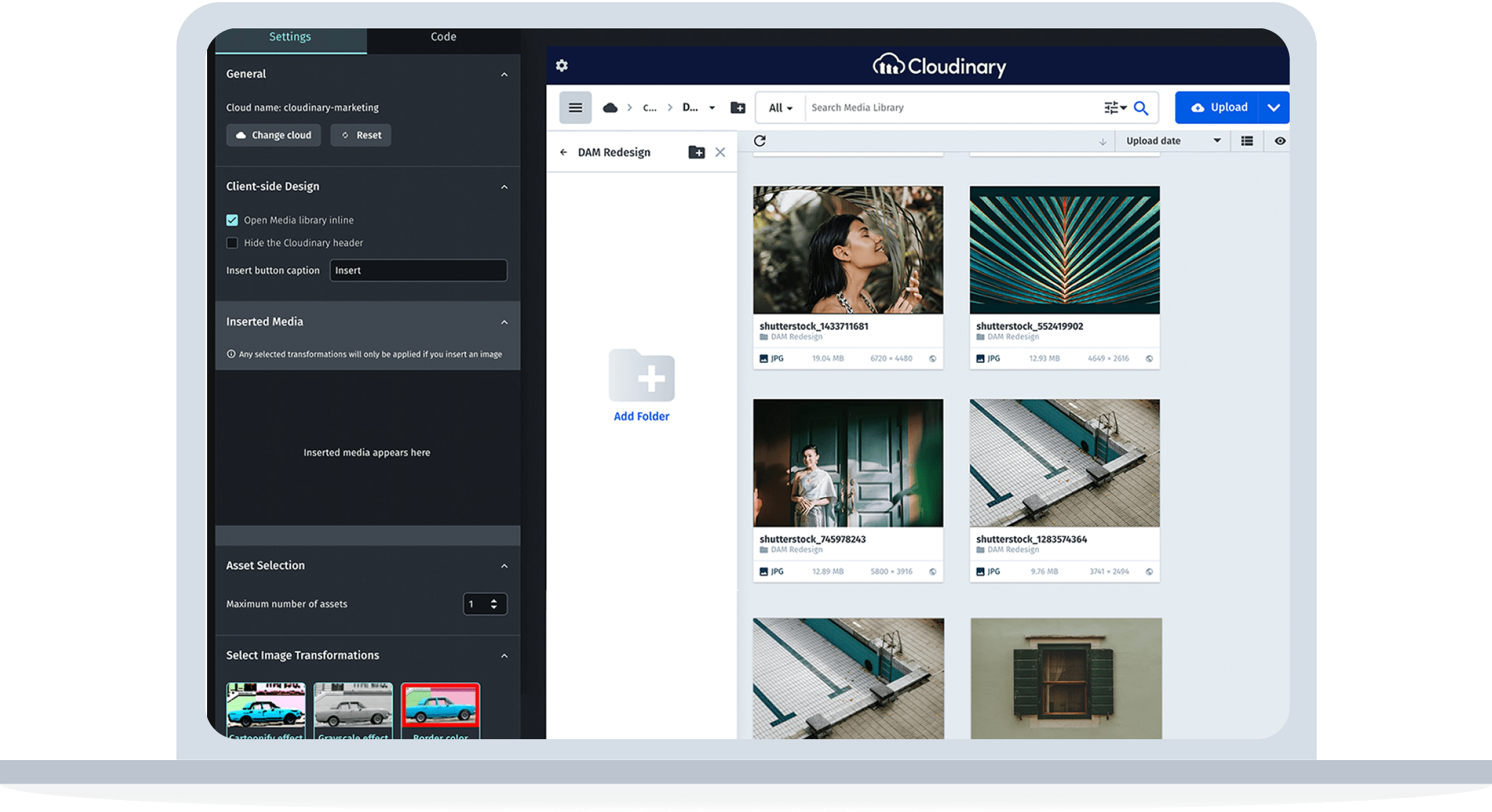Image resolution: width=1492 pixels, height=812 pixels.
Task: Switch to list view icon
Action: coord(1246,141)
